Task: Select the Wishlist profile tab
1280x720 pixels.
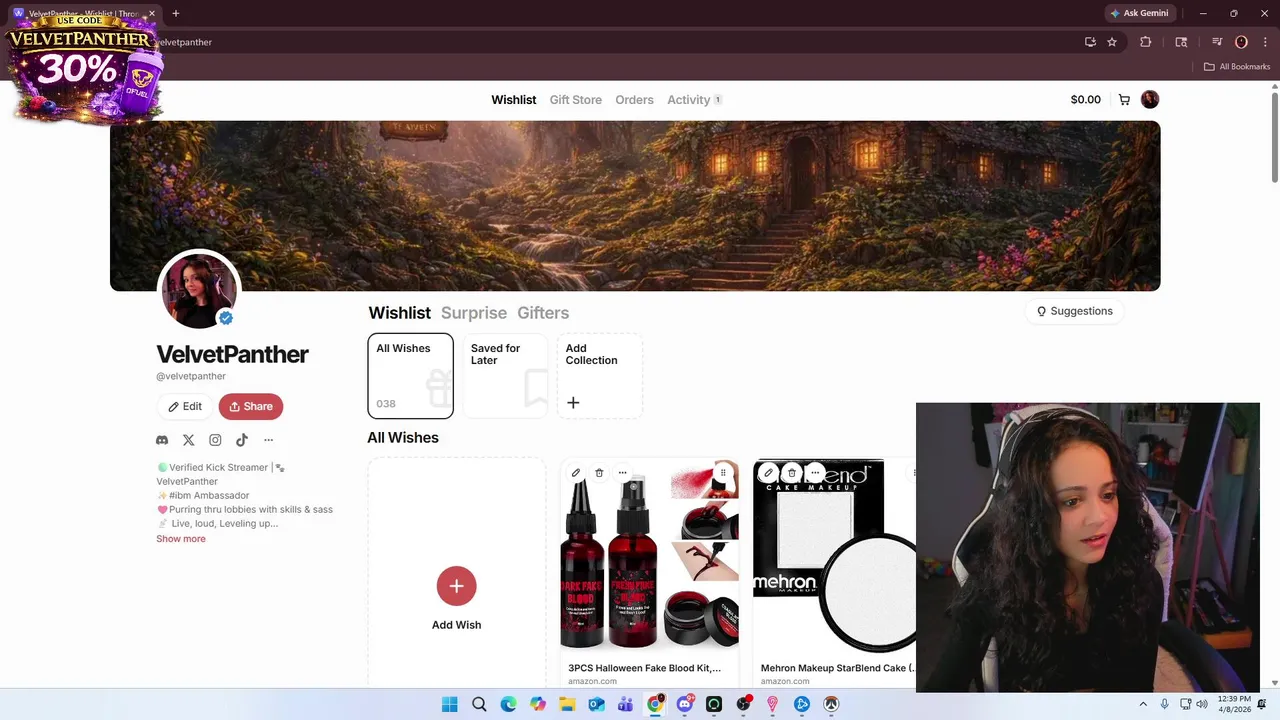Action: tap(399, 313)
